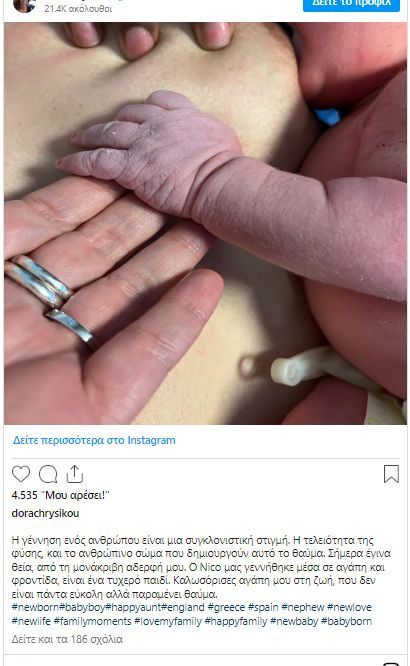Click the #newborn hashtag
This screenshot has width=410, height=666.
(x=35, y=607)
